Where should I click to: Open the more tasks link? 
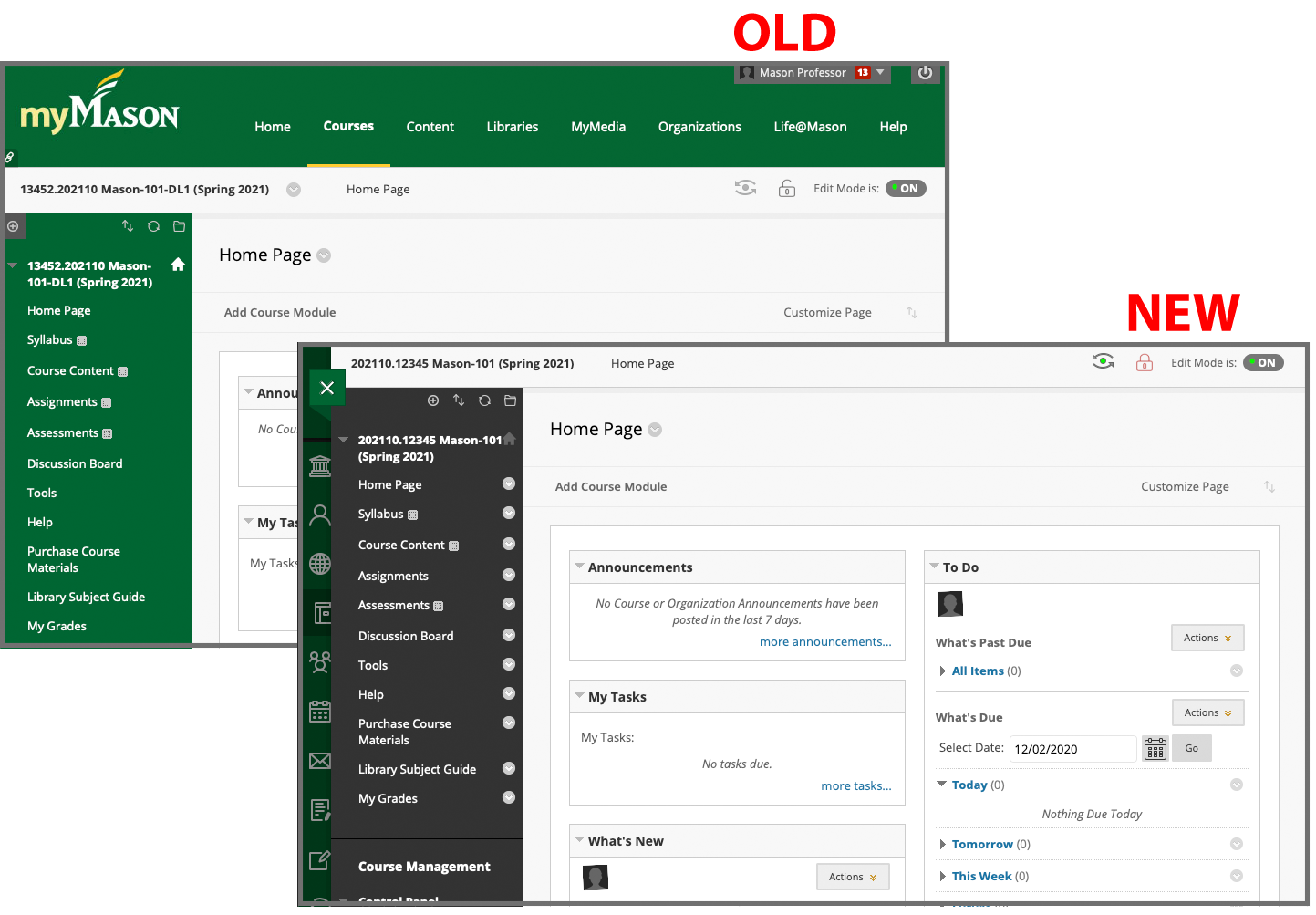point(856,785)
